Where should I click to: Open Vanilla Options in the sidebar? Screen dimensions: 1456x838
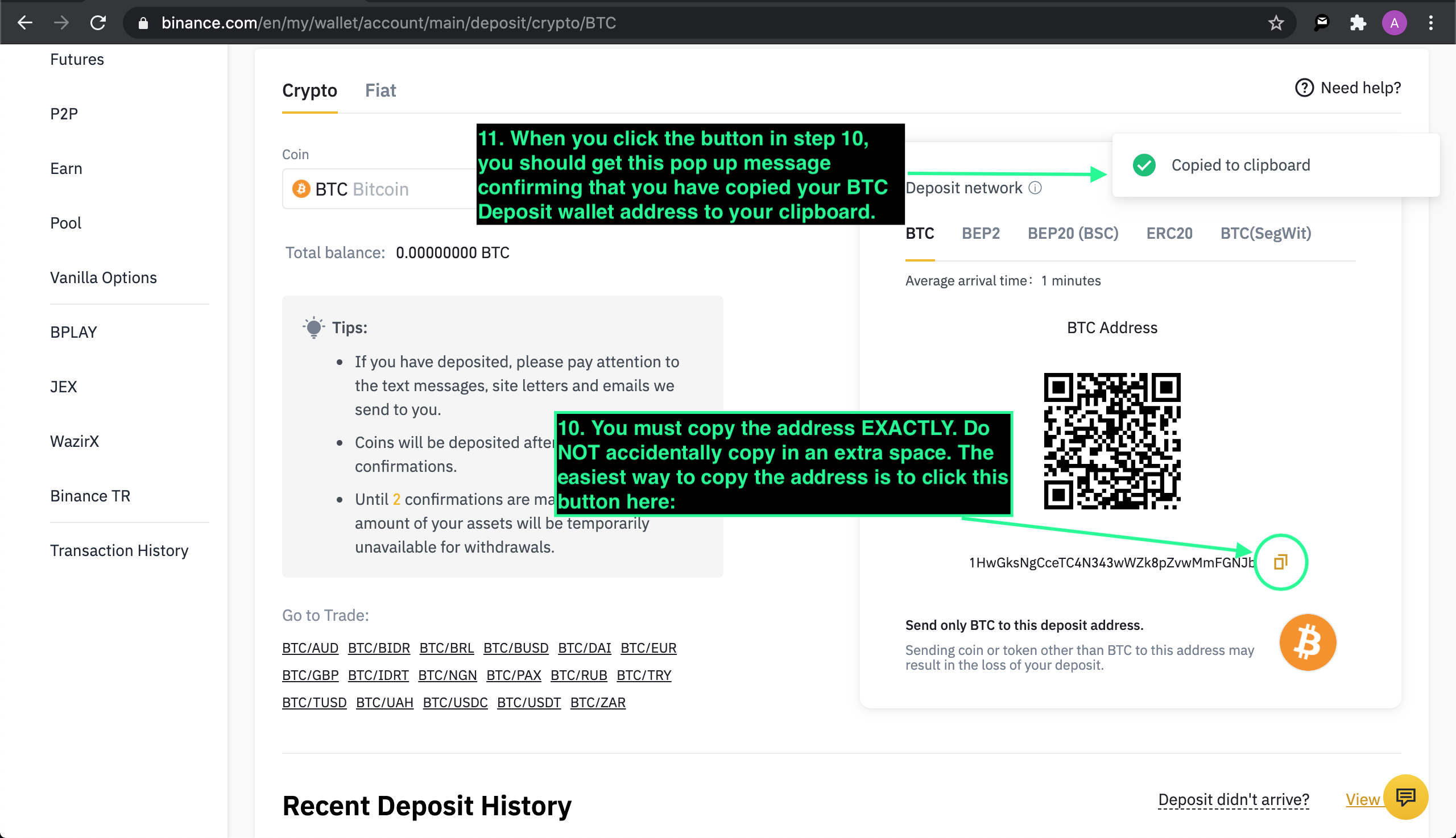tap(104, 277)
